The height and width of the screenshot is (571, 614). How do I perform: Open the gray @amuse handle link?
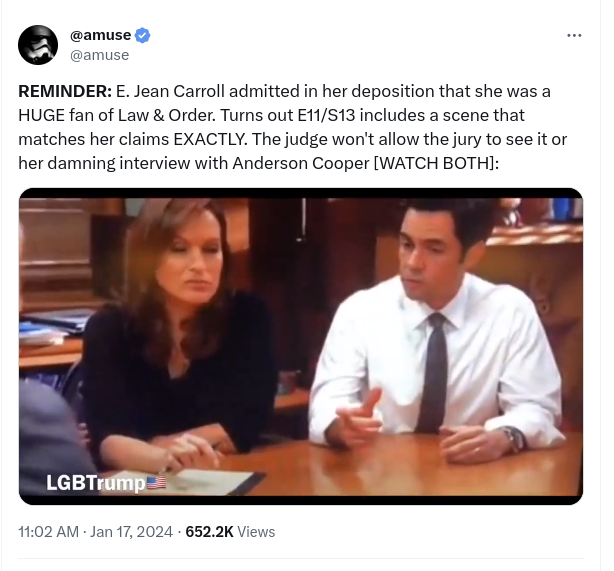(x=99, y=55)
